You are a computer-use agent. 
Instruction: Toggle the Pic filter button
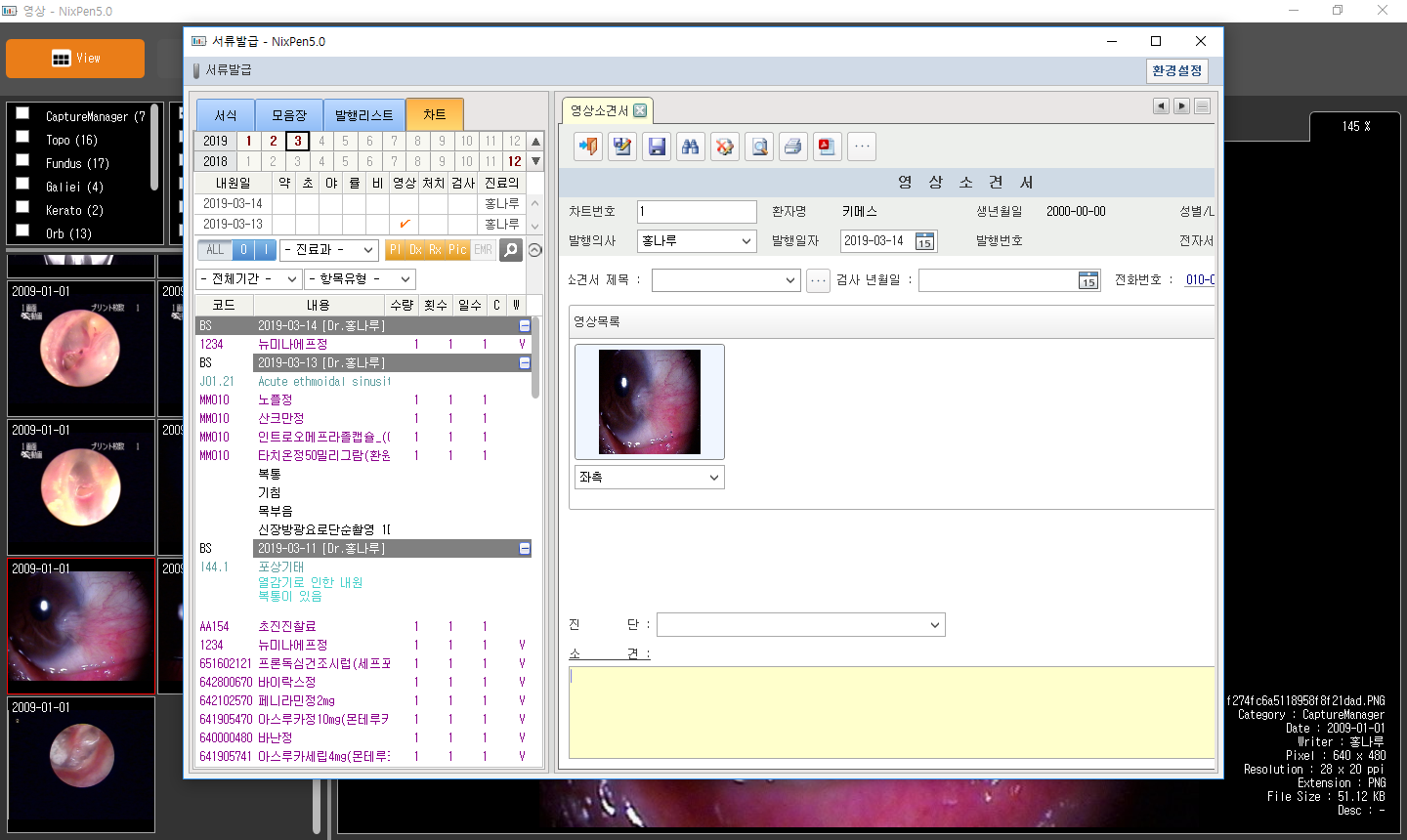click(x=457, y=250)
